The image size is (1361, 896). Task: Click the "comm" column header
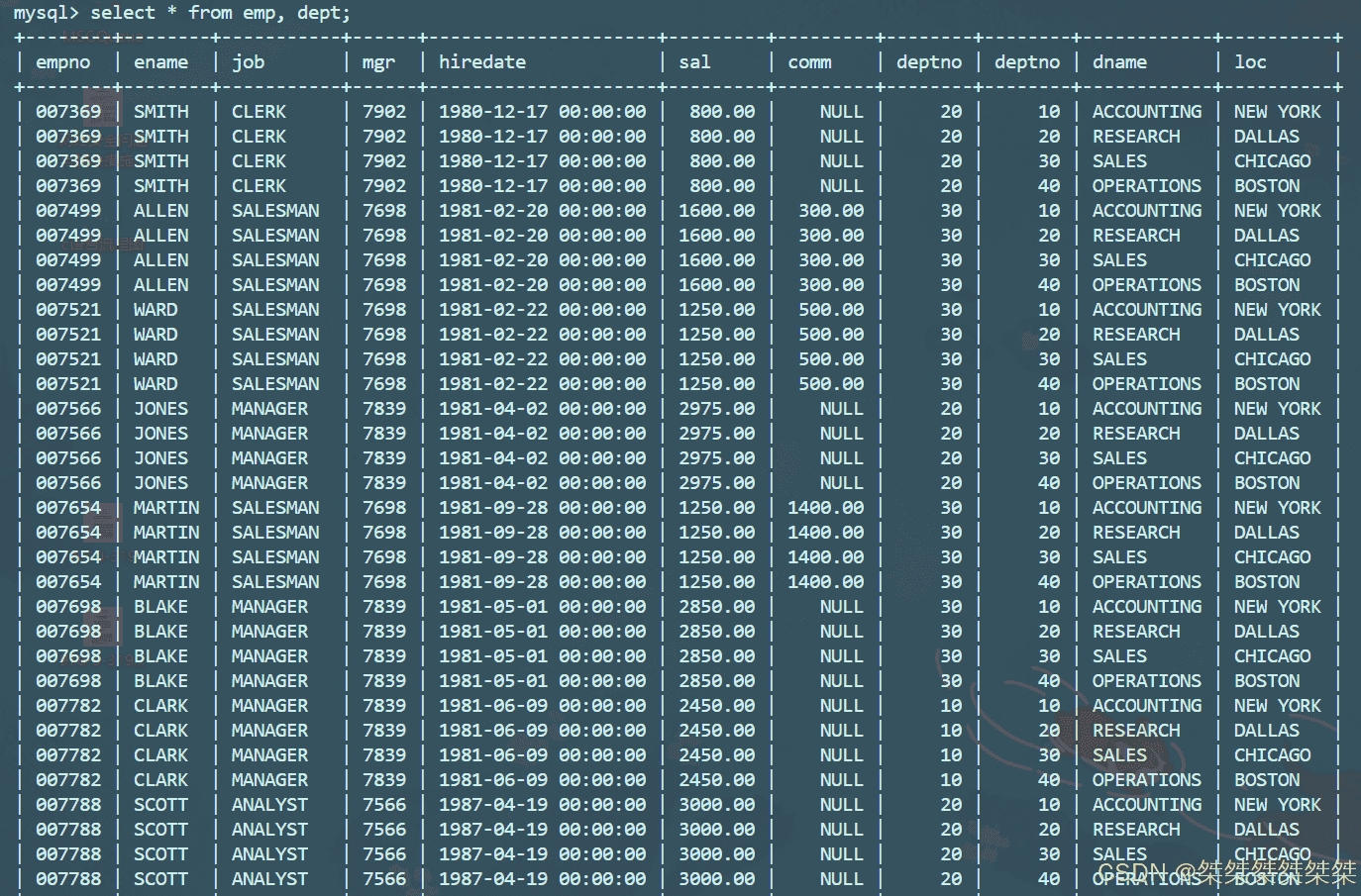[809, 62]
